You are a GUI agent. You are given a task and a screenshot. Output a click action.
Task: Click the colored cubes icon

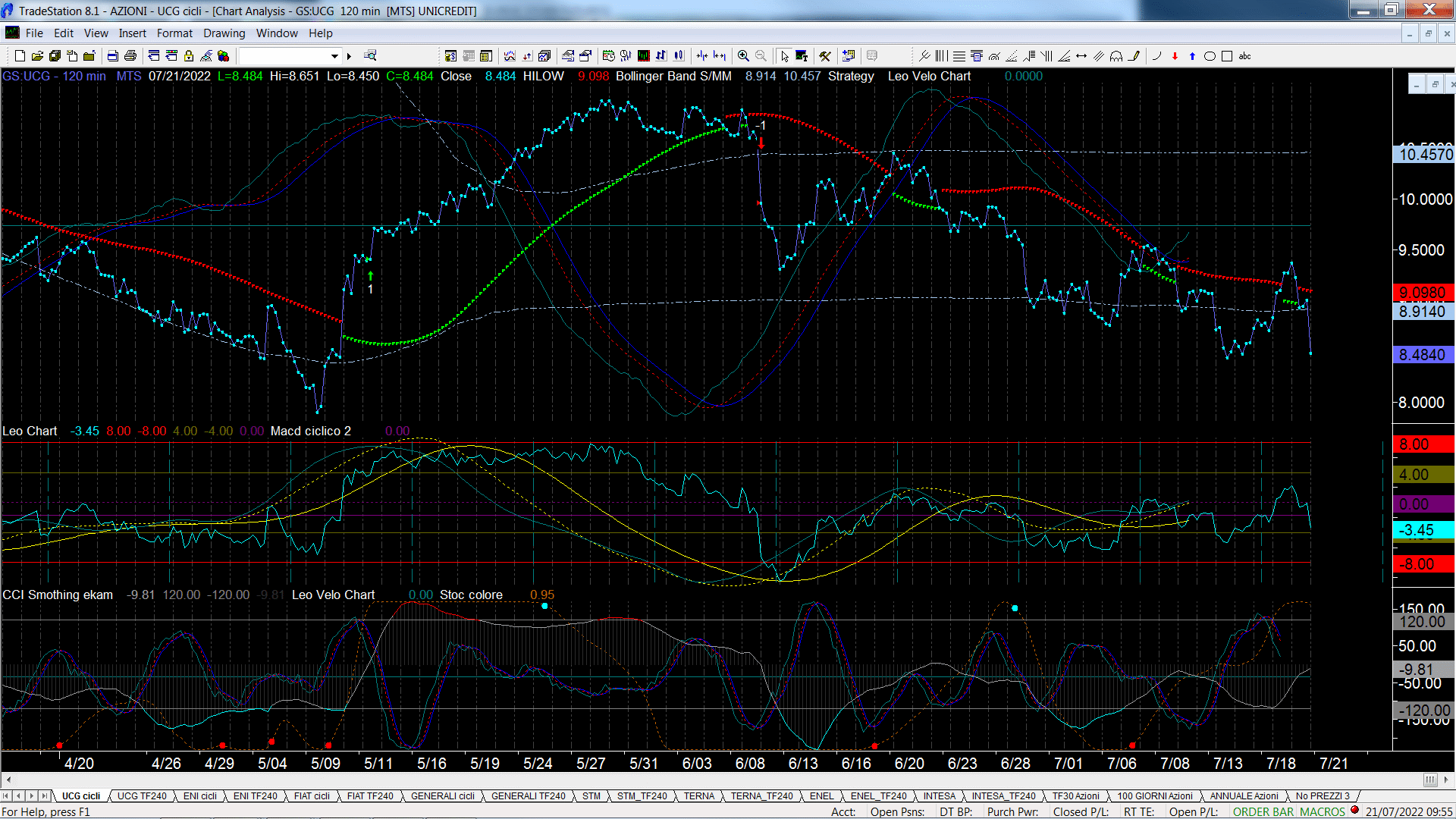point(224,56)
